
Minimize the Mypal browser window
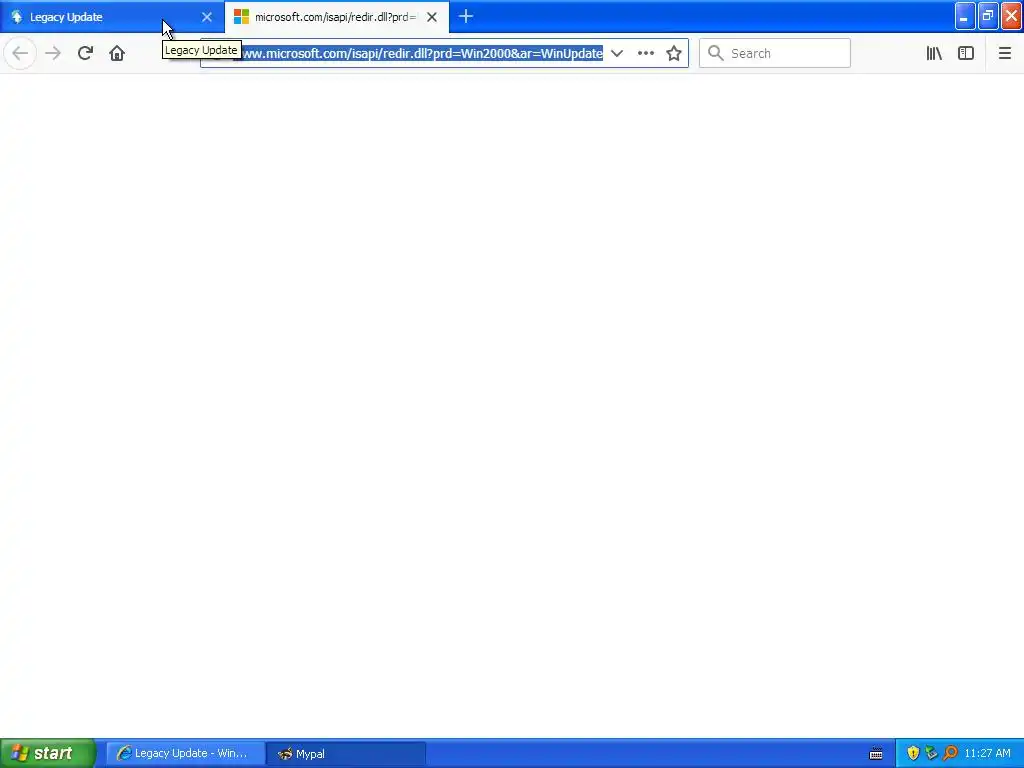click(965, 16)
